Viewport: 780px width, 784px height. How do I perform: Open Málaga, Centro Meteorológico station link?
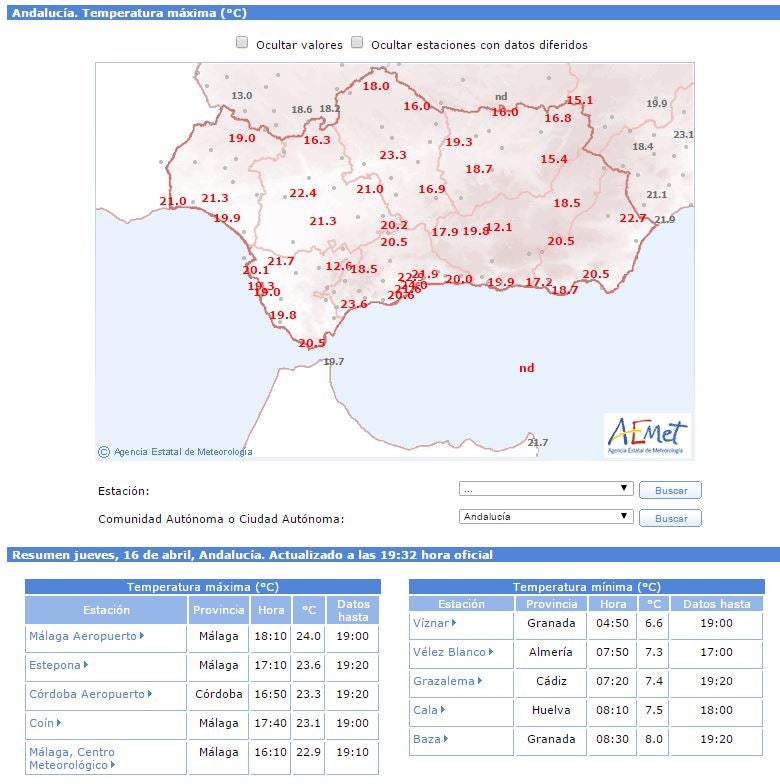point(72,758)
